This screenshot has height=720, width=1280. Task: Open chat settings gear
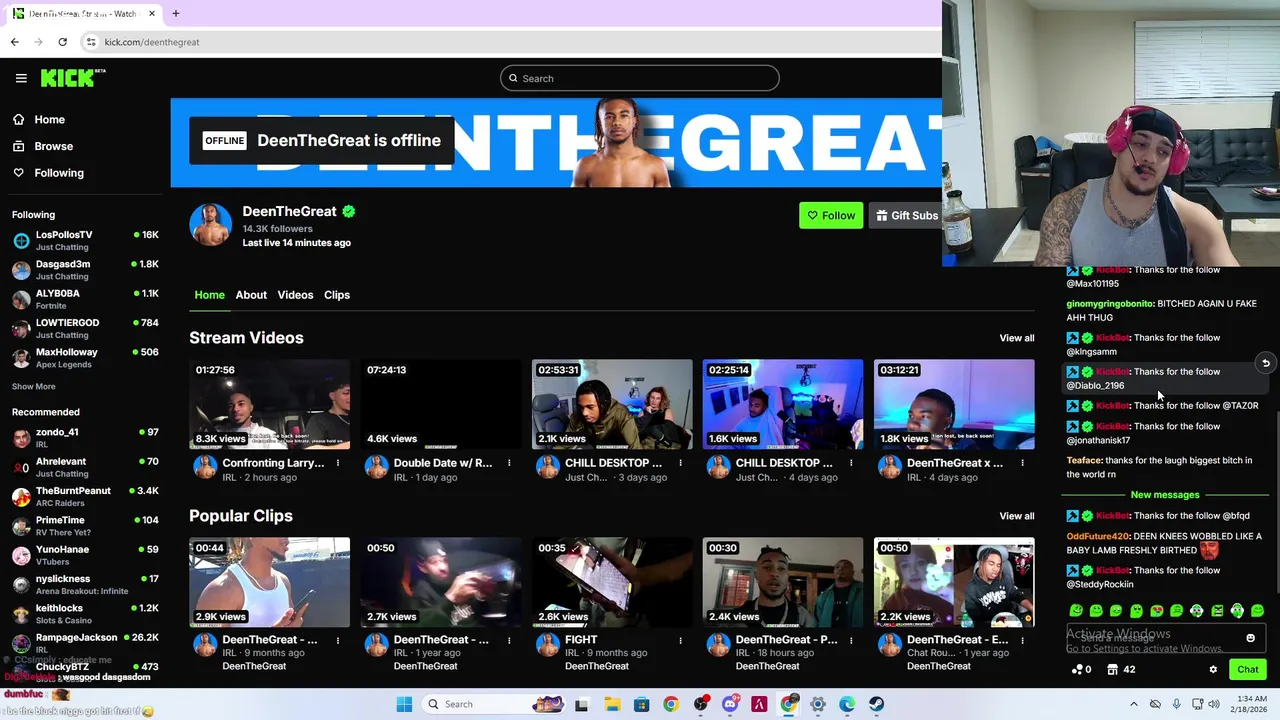pos(1213,670)
